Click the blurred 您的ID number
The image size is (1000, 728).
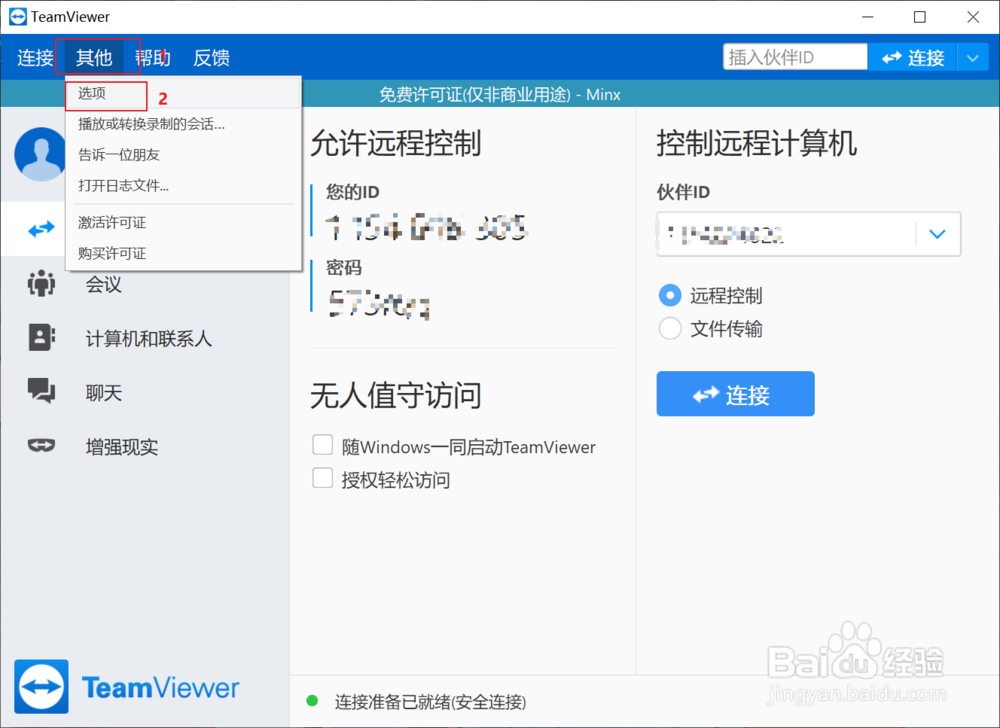pyautogui.click(x=426, y=227)
